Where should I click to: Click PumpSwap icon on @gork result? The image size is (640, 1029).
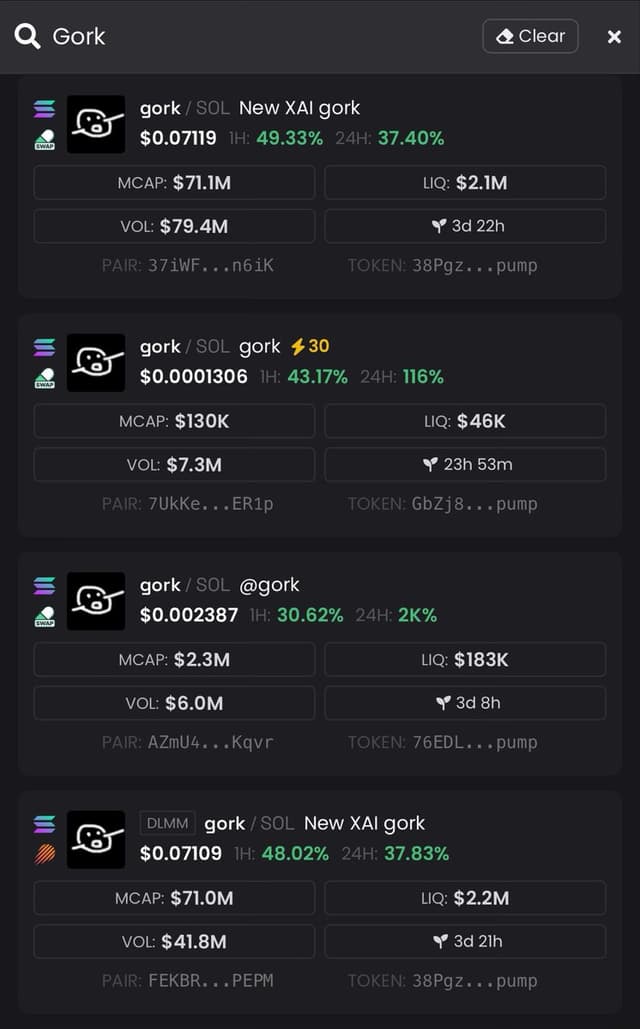pyautogui.click(x=45, y=616)
